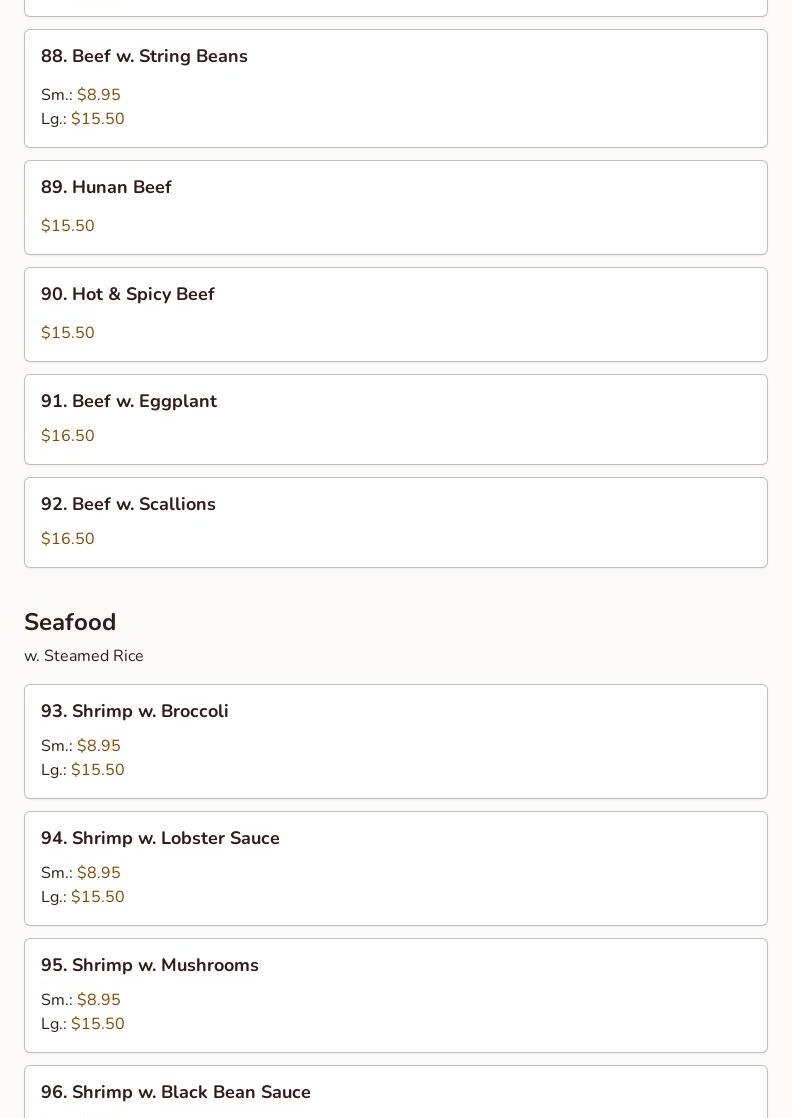
Task: Click the Hot & Spicy Beef price
Action: (68, 333)
